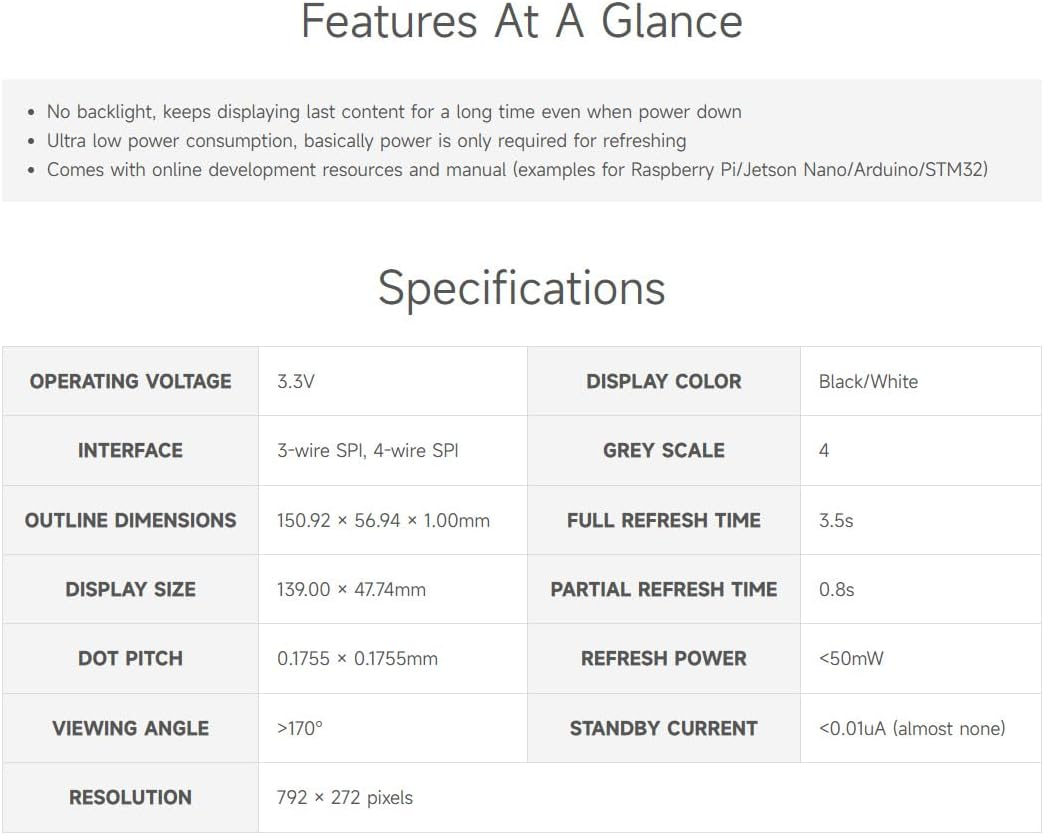Click the 3-wire SPI, 4-wire SPI value

367,450
